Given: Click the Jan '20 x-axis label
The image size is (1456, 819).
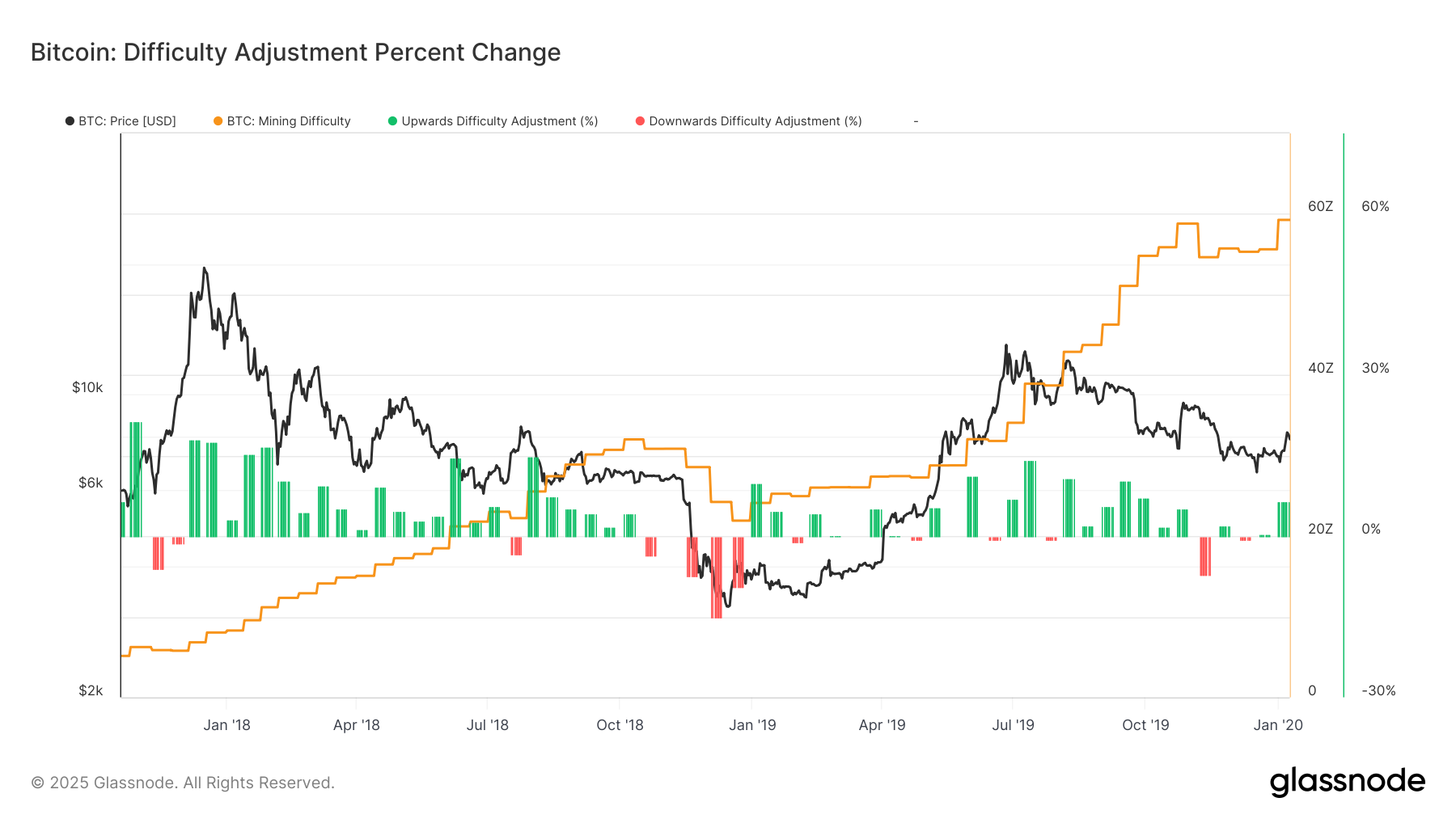Looking at the screenshot, I should tap(1278, 725).
